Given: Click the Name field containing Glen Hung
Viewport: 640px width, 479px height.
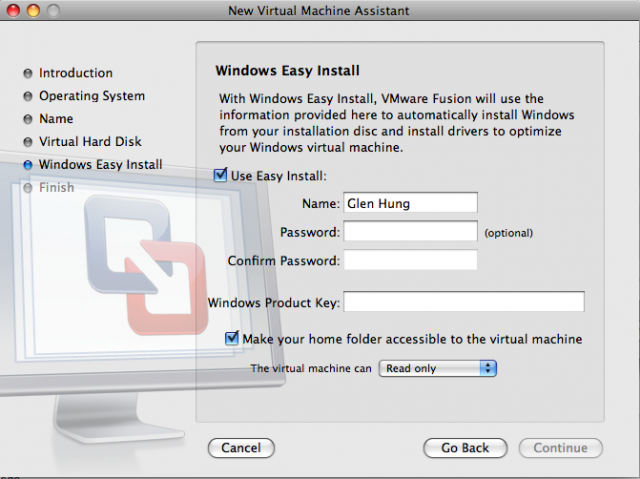Looking at the screenshot, I should 410,203.
